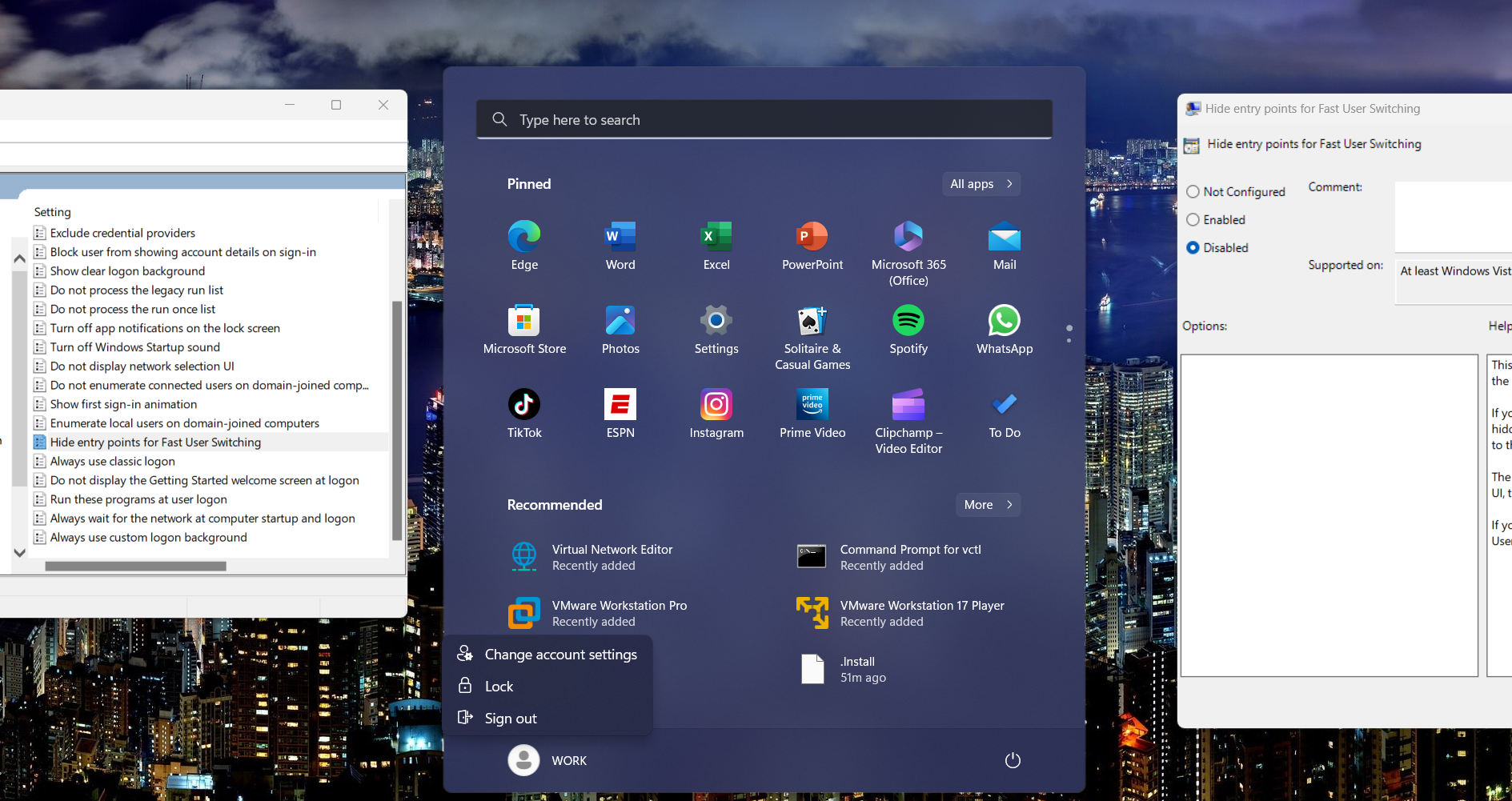Launch Spotify from Start menu

click(x=908, y=330)
